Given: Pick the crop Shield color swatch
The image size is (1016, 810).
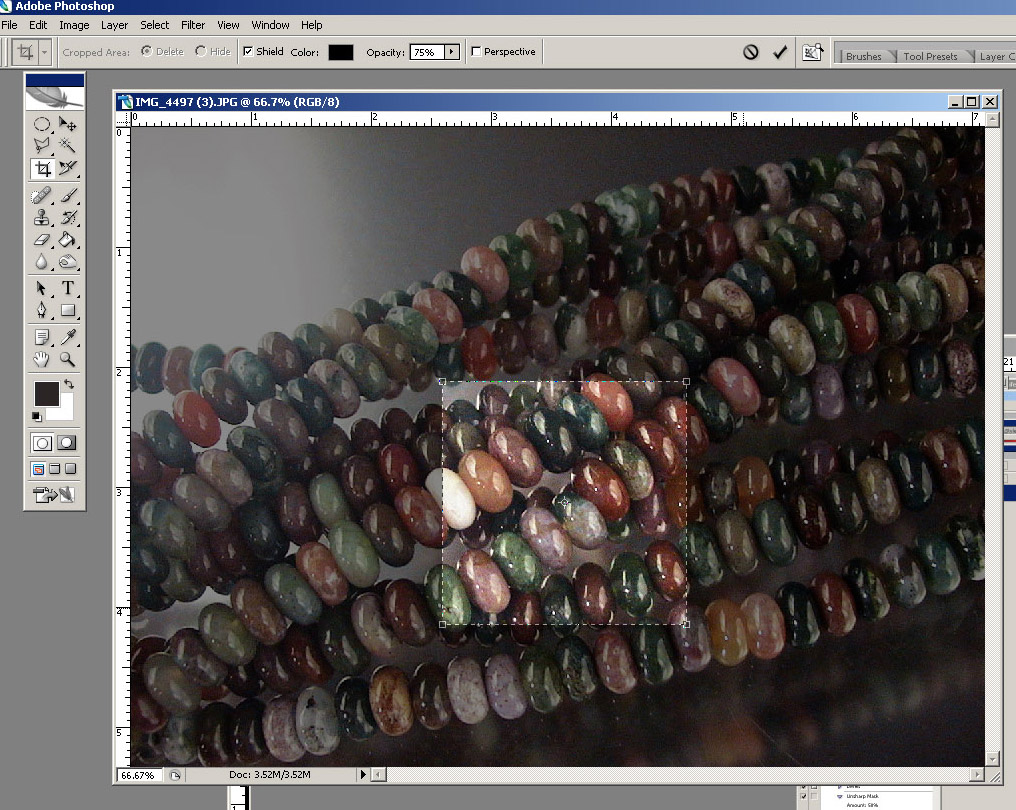Looking at the screenshot, I should 341,52.
